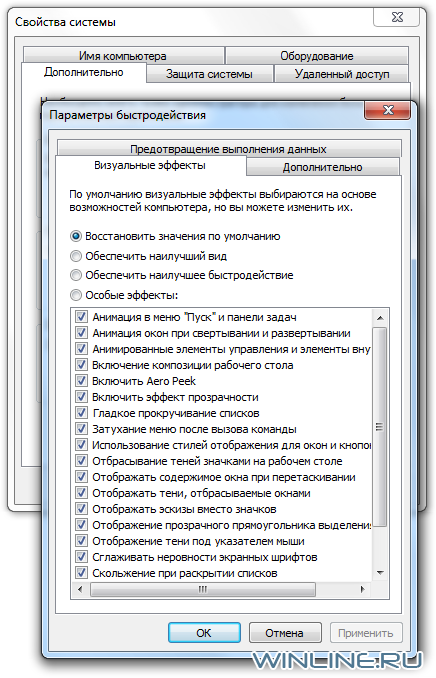Choose "Обеспечить наилучшее быстродействие" radio
436x678 pixels.
pos(76,275)
